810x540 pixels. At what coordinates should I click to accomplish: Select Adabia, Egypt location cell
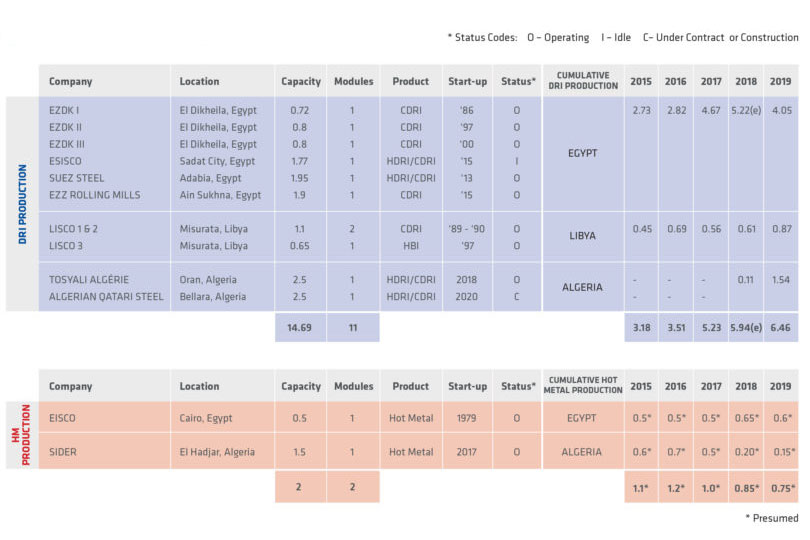coord(210,178)
